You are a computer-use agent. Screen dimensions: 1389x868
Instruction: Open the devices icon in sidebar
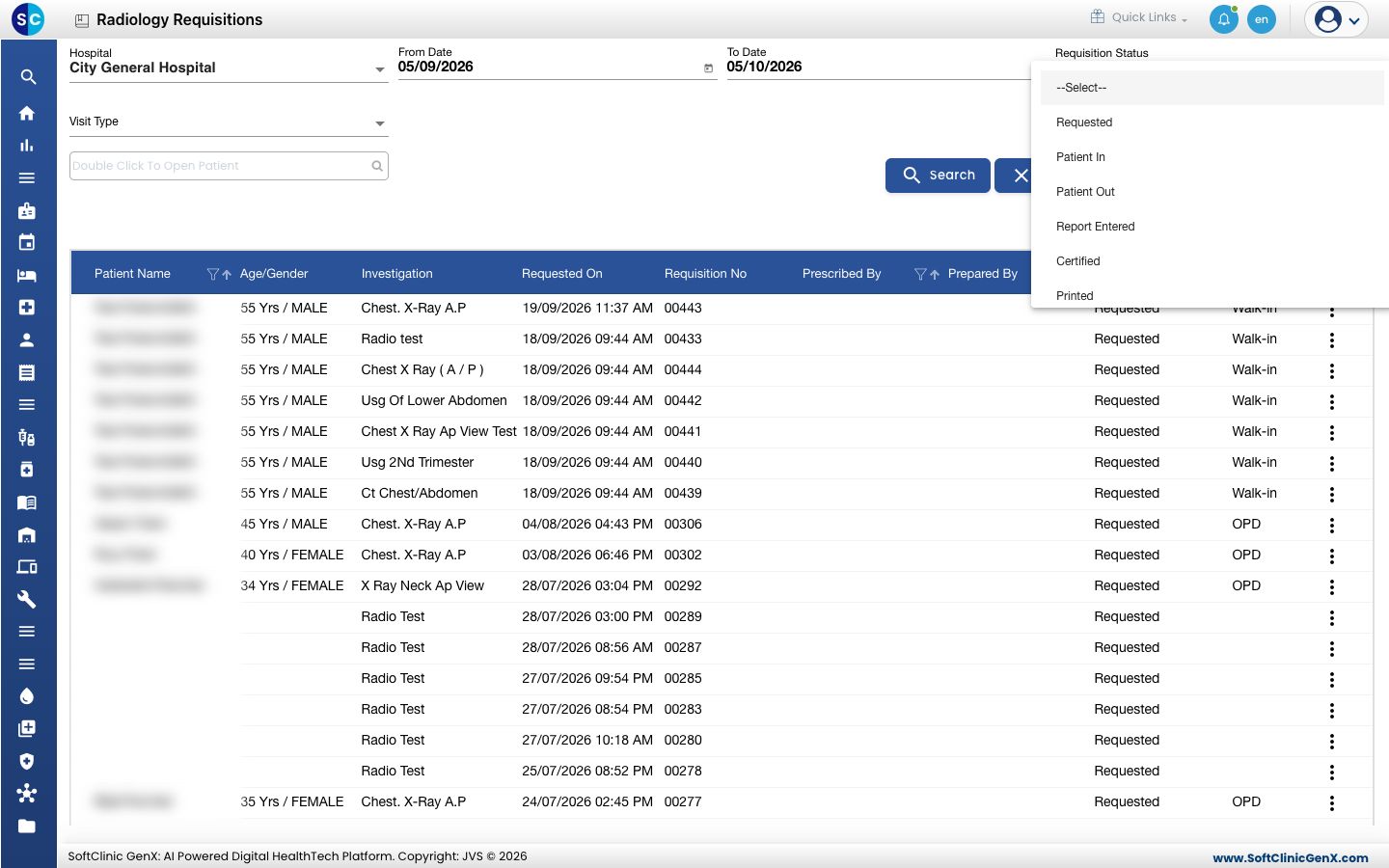(27, 566)
